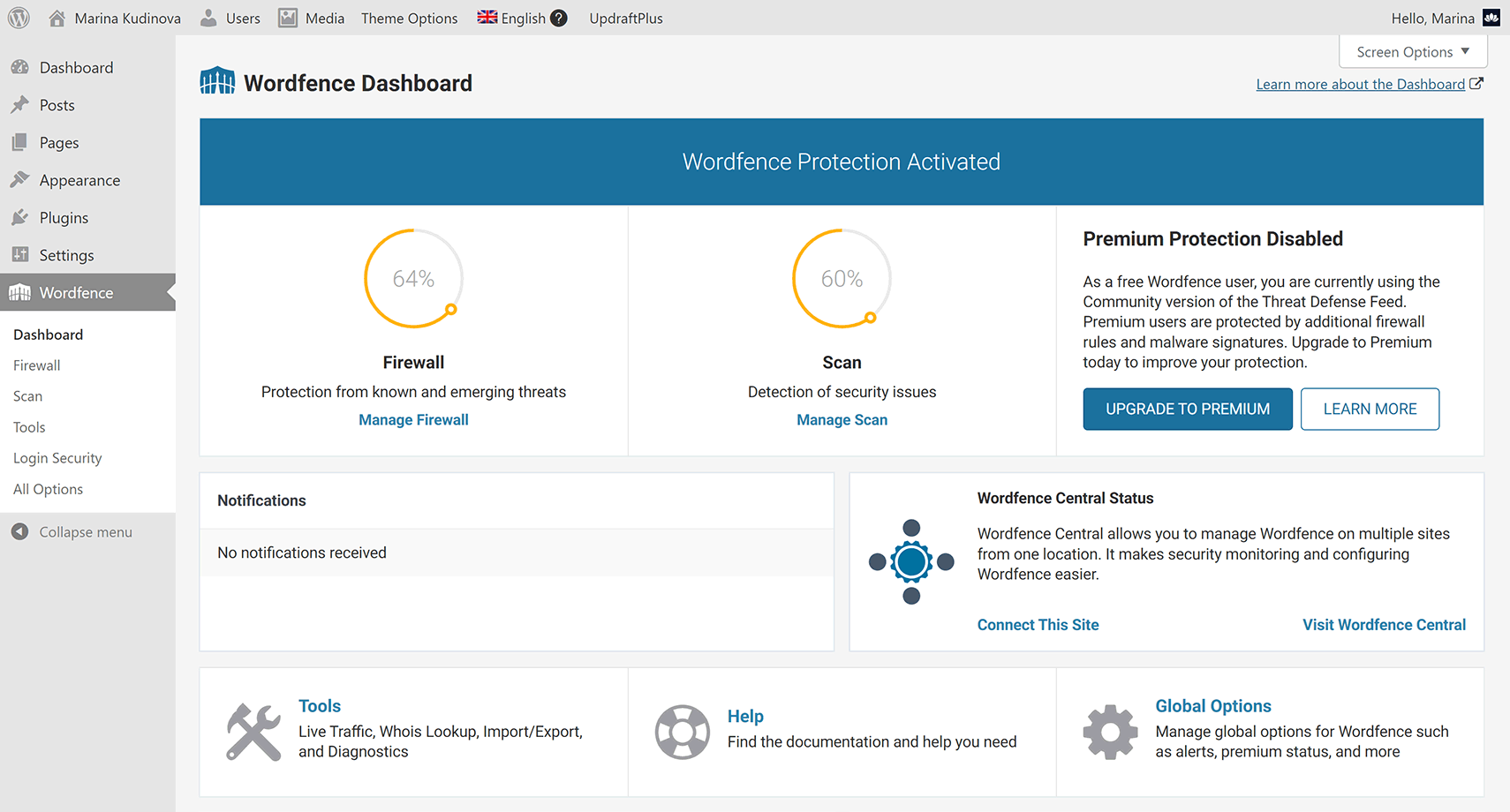Screen dimensions: 1510x812
Task: Go to the Scan submenu item
Action: (28, 396)
